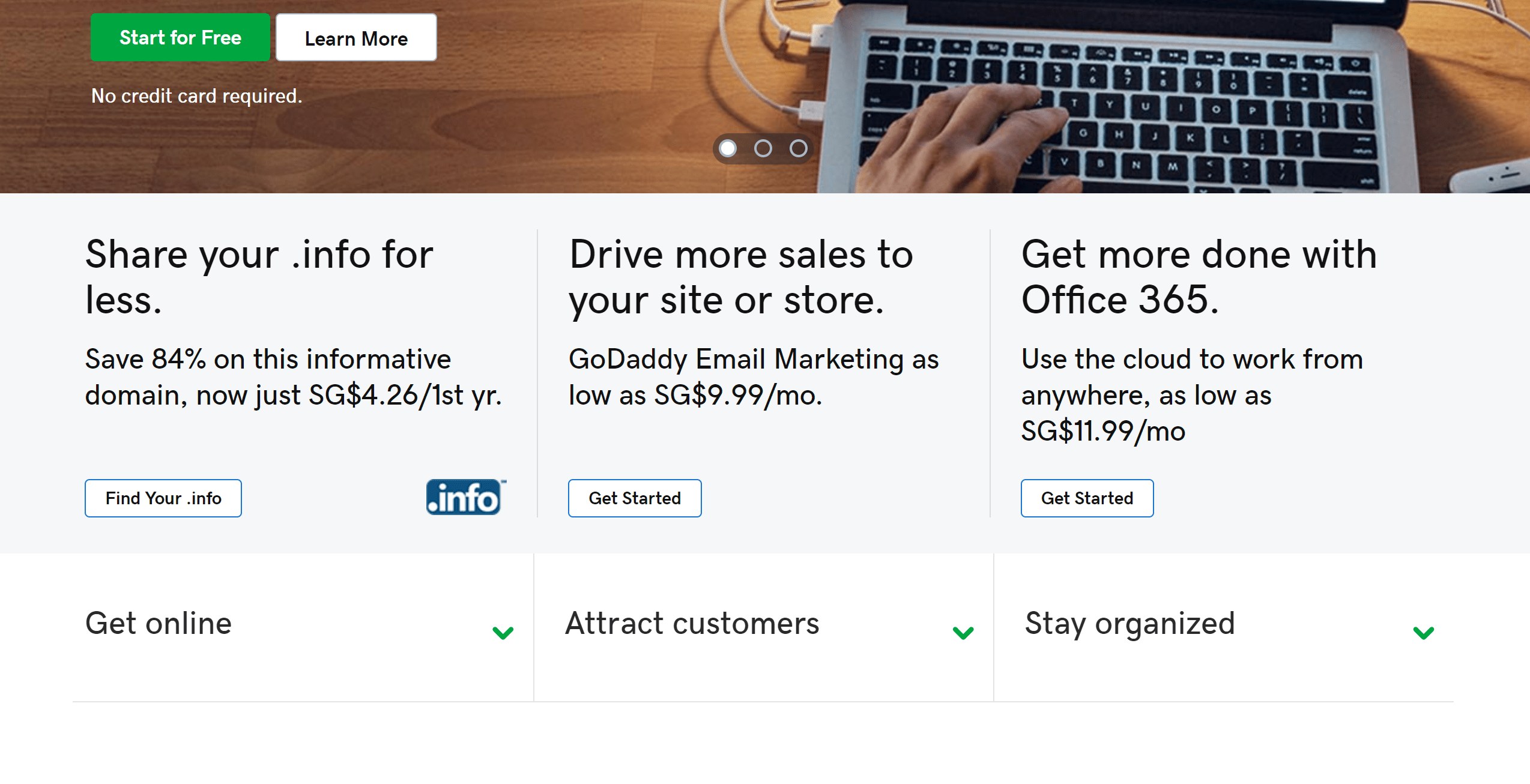This screenshot has width=1530, height=784.
Task: Select the second carousel slide dot
Action: point(763,148)
